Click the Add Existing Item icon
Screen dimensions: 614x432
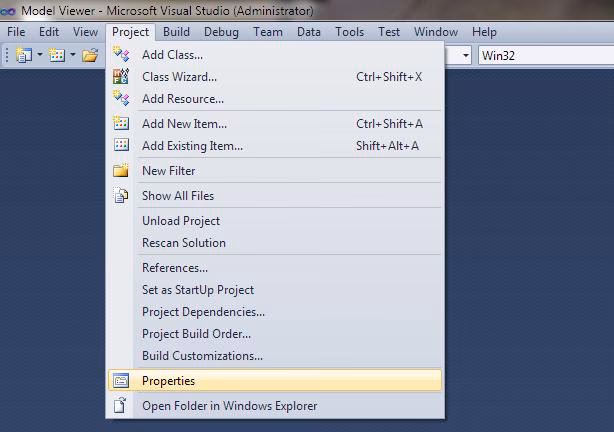(x=121, y=145)
